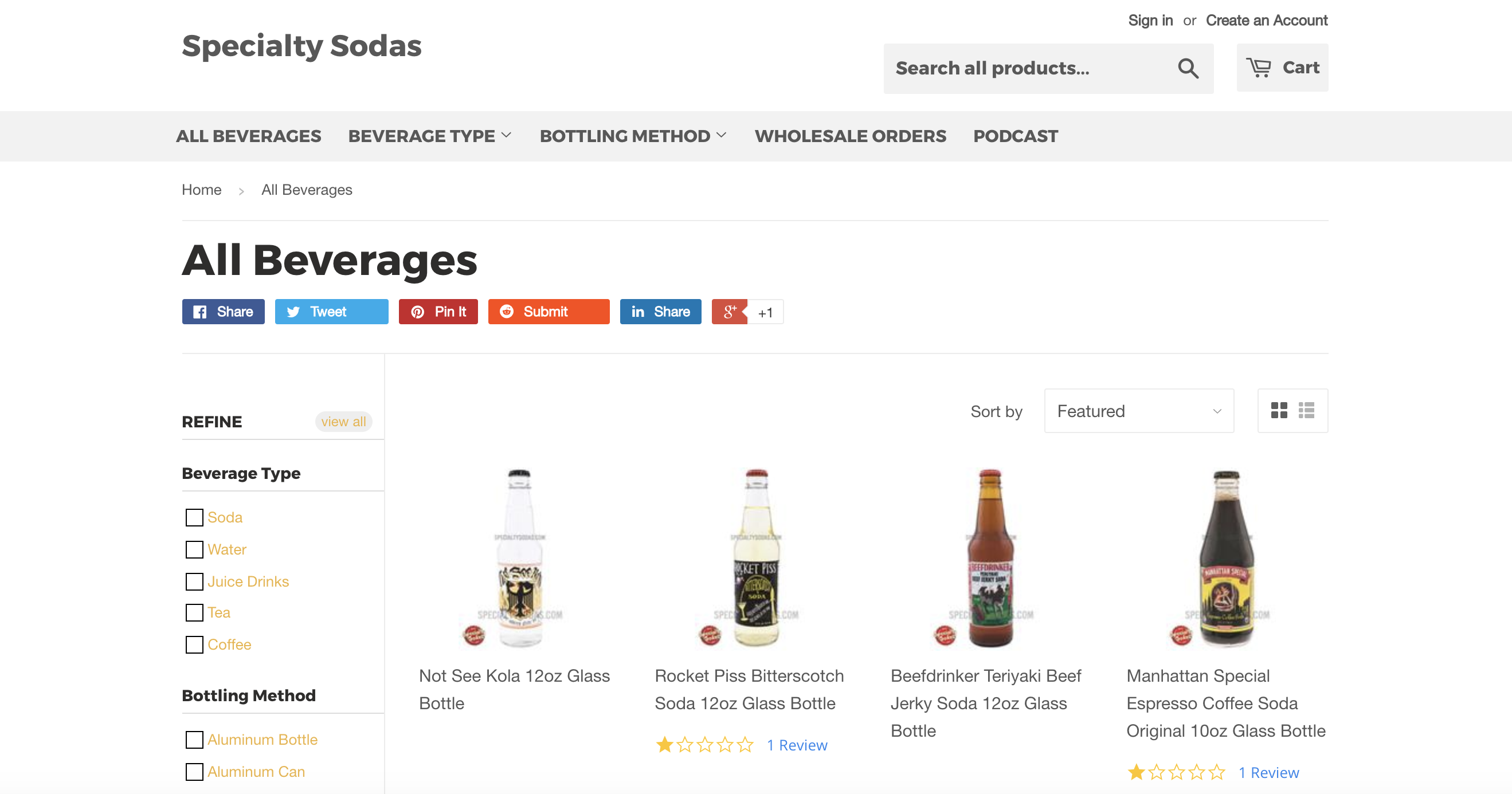
Task: Share the page on LinkedIn
Action: point(660,312)
